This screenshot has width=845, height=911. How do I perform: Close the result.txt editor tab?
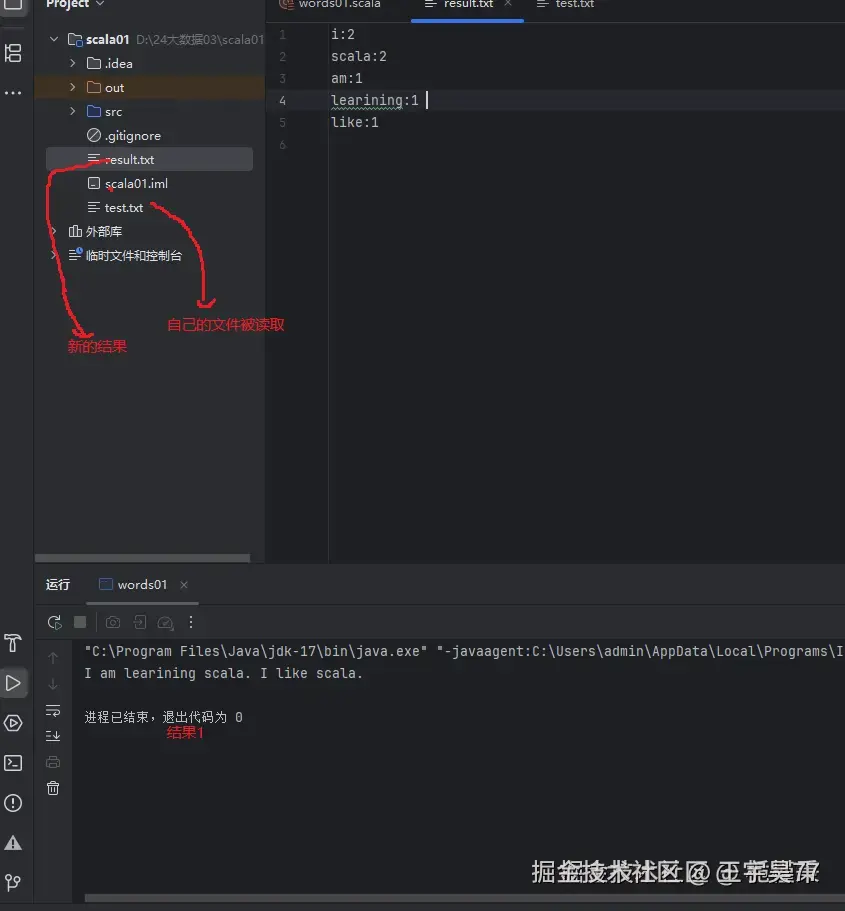[508, 3]
